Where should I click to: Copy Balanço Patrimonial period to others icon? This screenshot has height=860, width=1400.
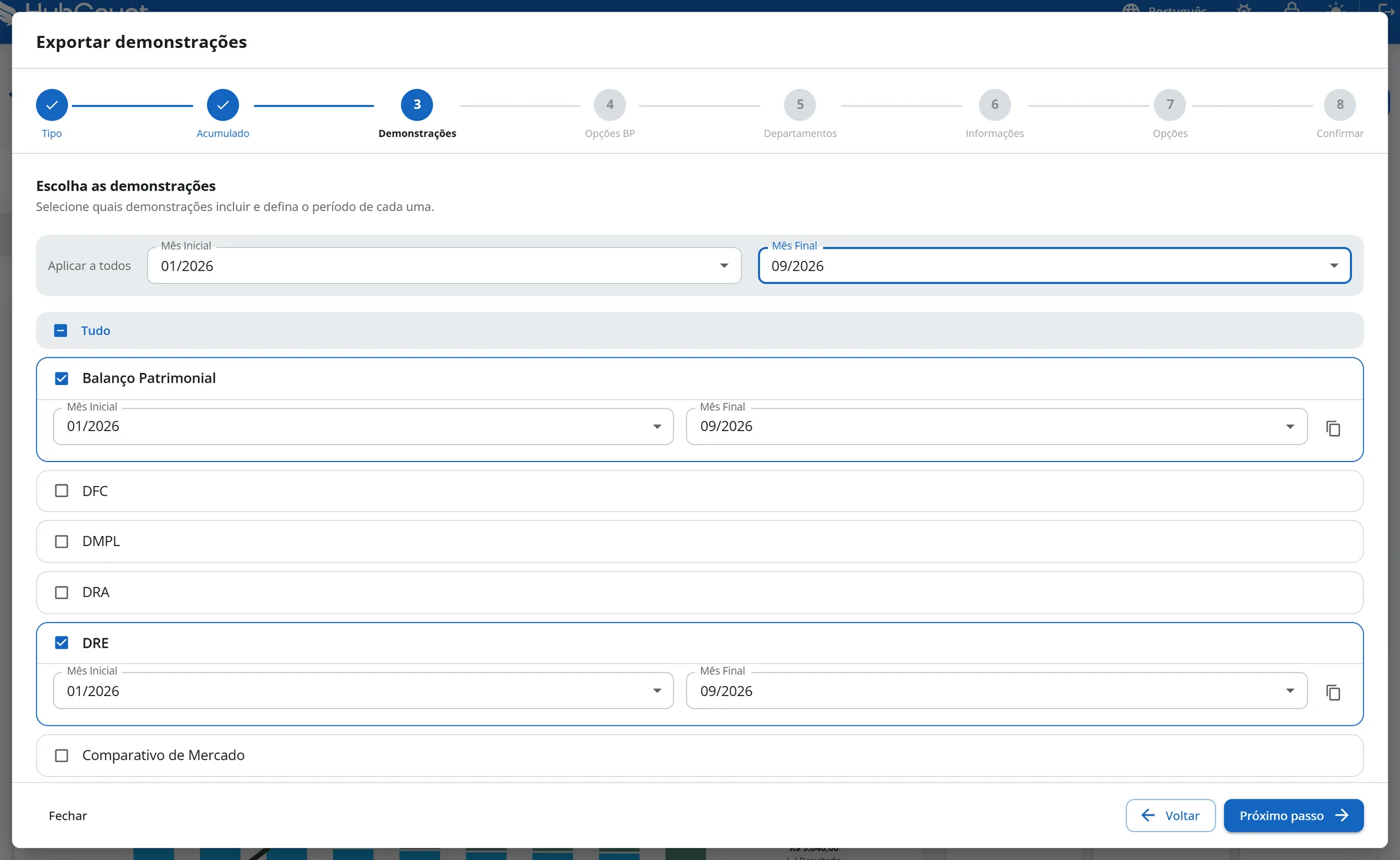1333,428
